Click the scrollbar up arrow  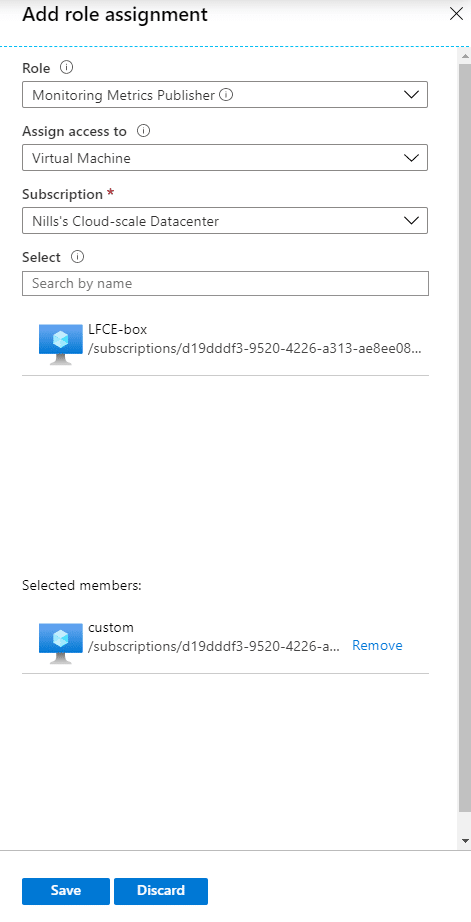pos(465,56)
